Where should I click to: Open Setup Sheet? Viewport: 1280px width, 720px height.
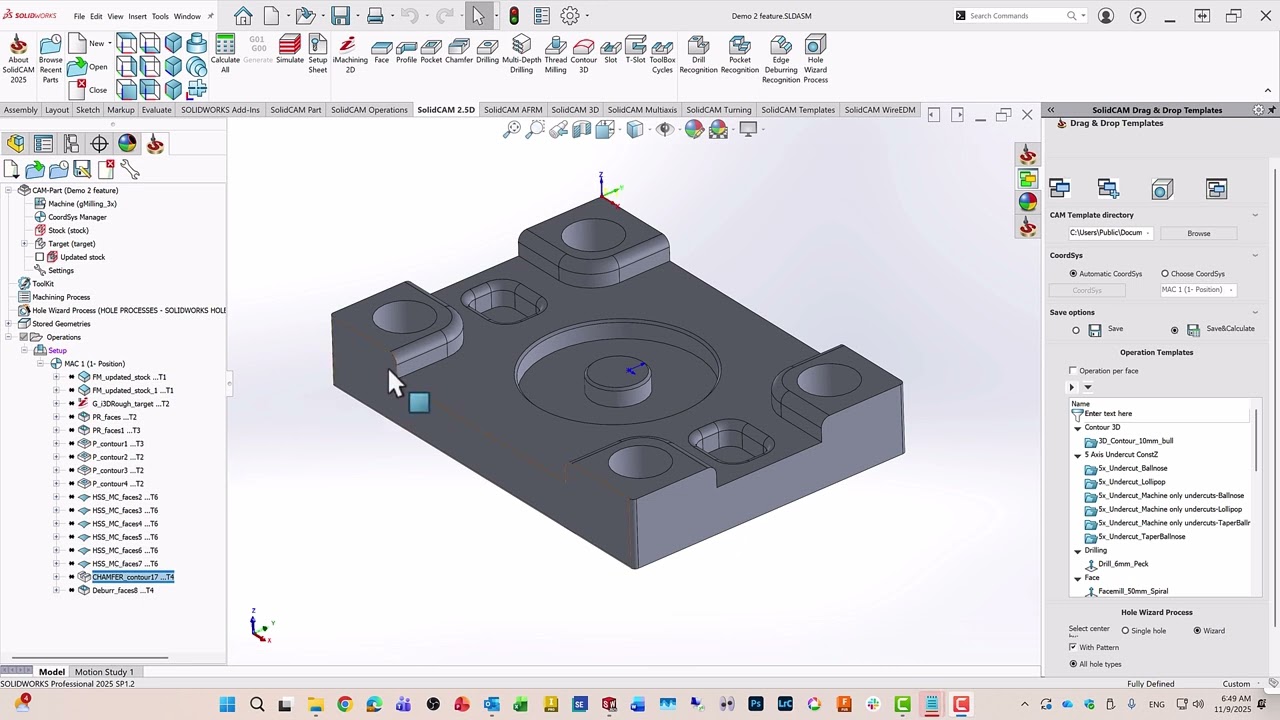318,53
